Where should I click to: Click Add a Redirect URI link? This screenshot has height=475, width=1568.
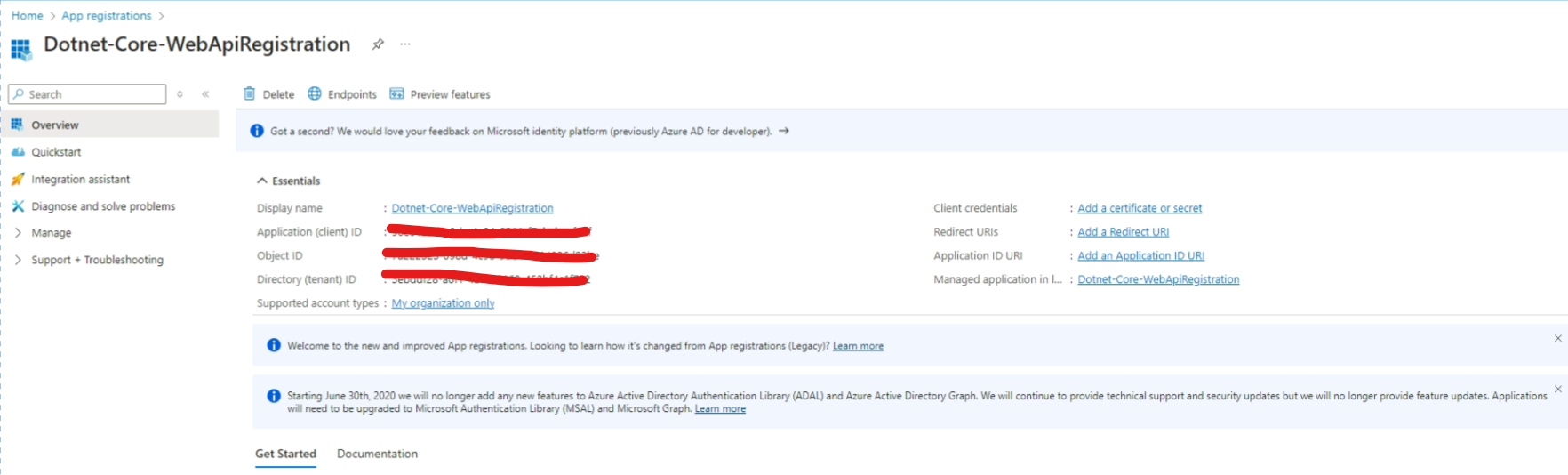pyautogui.click(x=1123, y=232)
